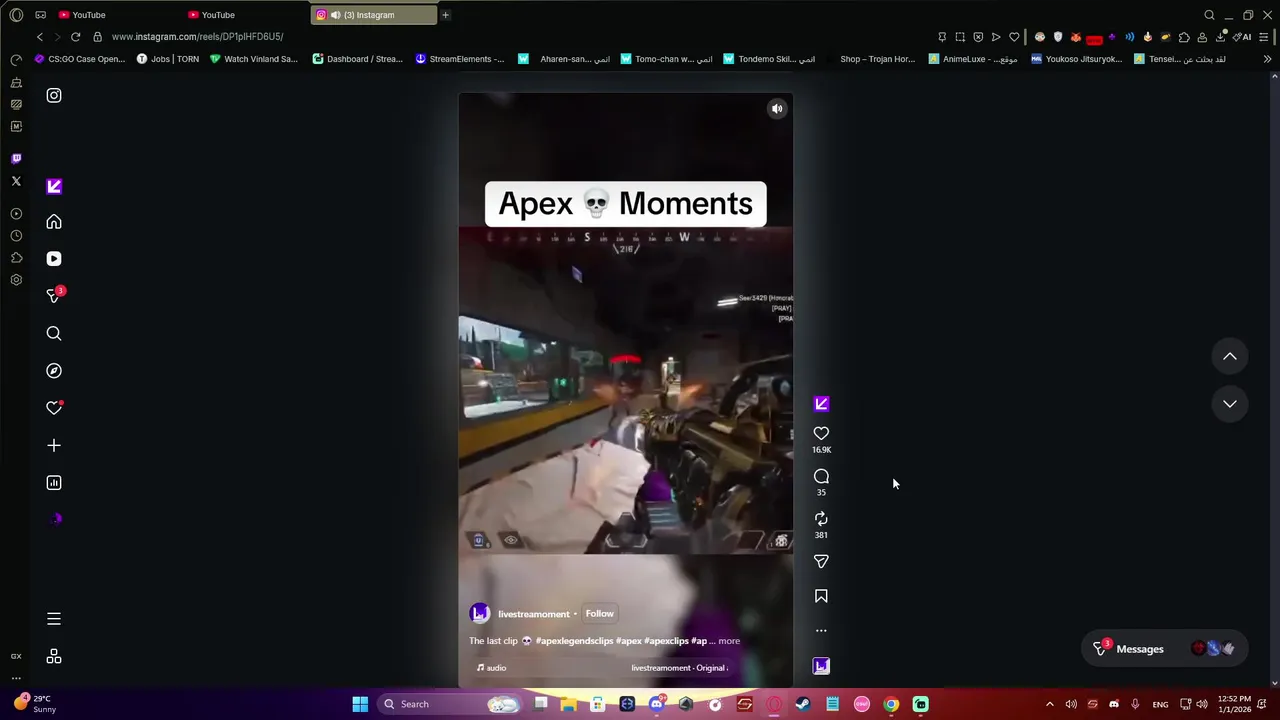Select the (3) Instagram tab
This screenshot has width=1280, height=720.
click(x=375, y=15)
